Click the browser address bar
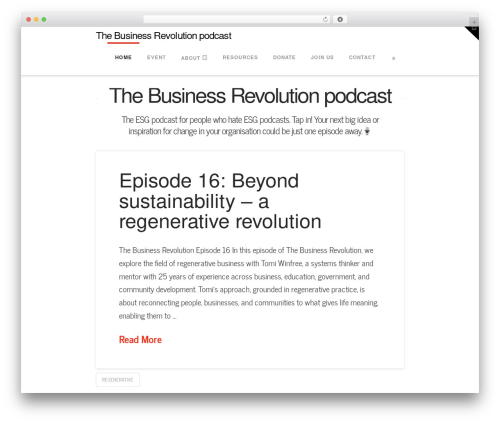 point(237,19)
